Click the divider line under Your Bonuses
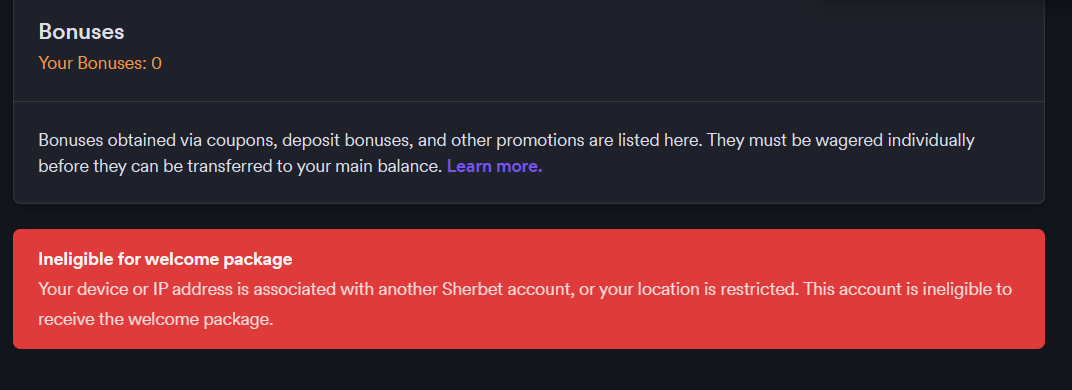 click(528, 101)
